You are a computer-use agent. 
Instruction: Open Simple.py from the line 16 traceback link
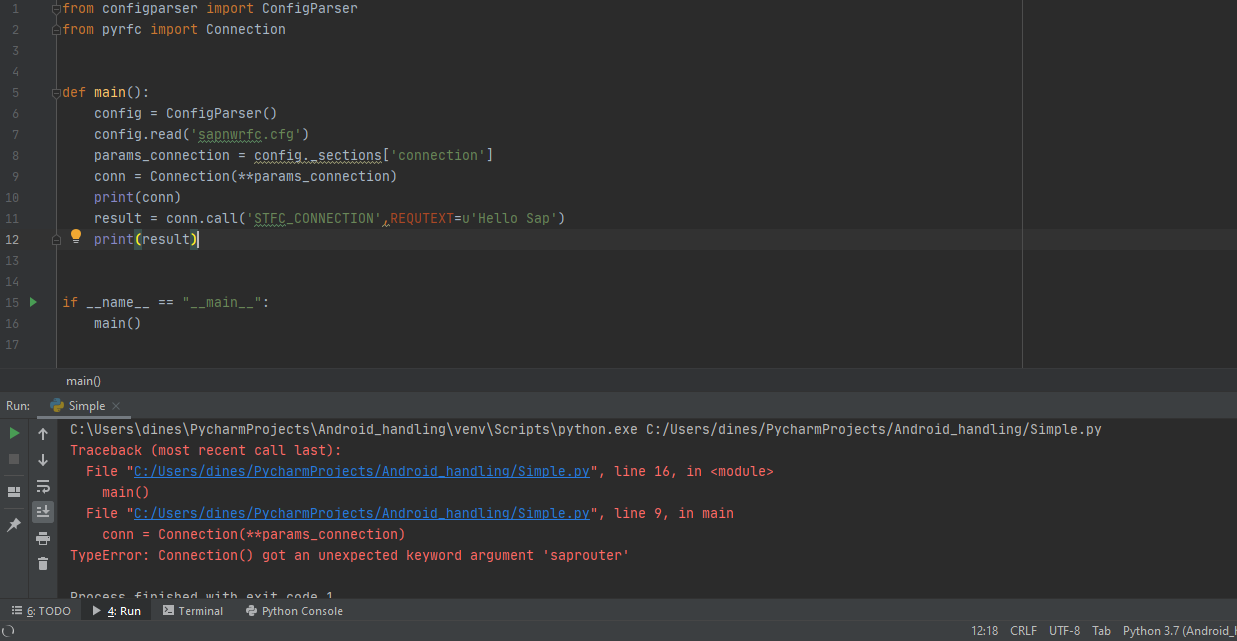point(360,470)
